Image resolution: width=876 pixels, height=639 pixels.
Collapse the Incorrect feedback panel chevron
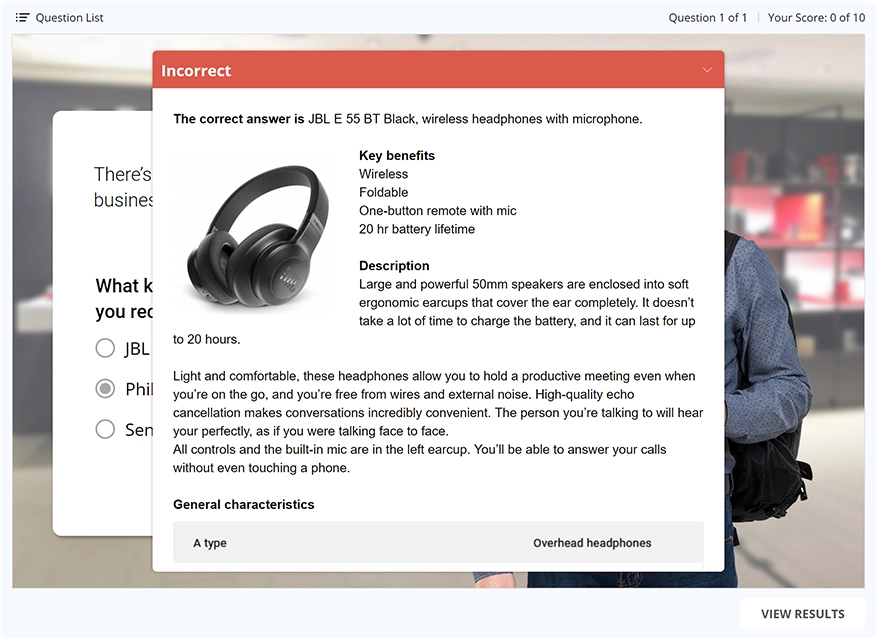[x=707, y=71]
